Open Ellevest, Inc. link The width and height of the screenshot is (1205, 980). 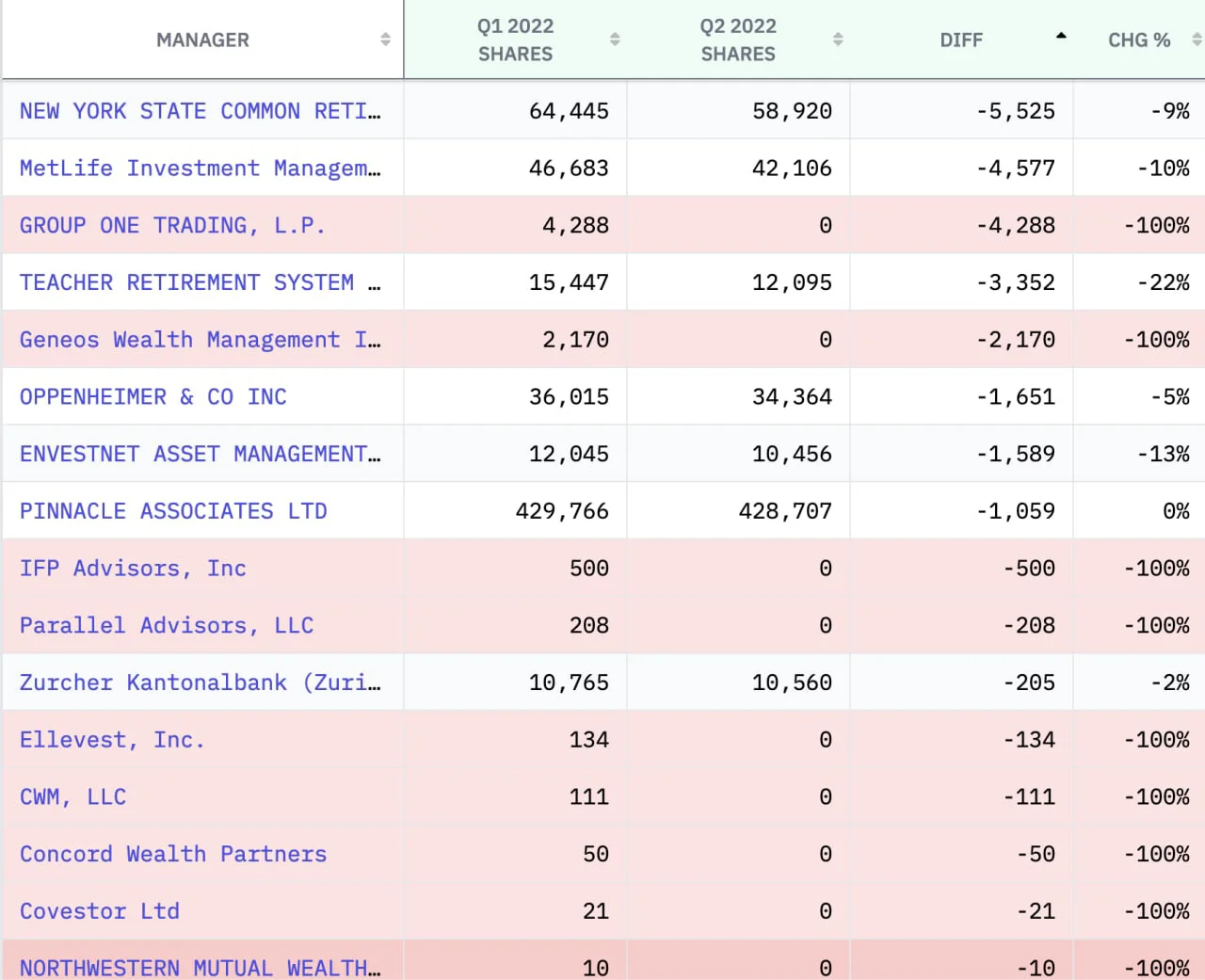pos(112,740)
